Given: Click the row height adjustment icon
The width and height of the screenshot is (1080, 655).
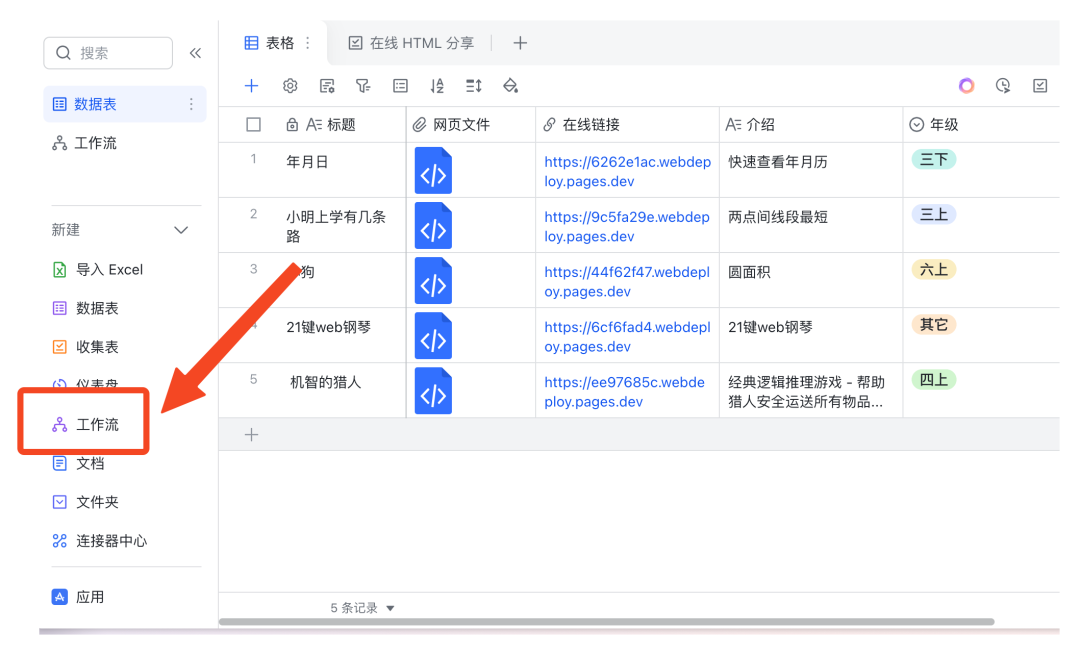Looking at the screenshot, I should [473, 86].
